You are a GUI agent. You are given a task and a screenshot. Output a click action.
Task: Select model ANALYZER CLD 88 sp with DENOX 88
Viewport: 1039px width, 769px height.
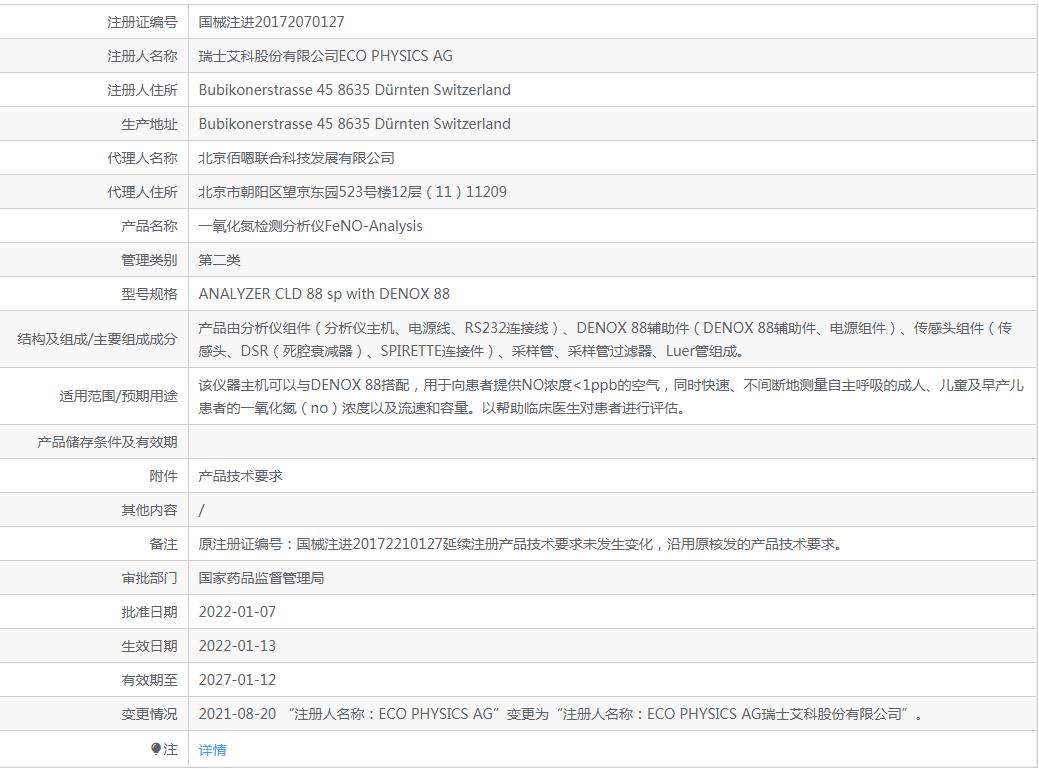coord(324,293)
